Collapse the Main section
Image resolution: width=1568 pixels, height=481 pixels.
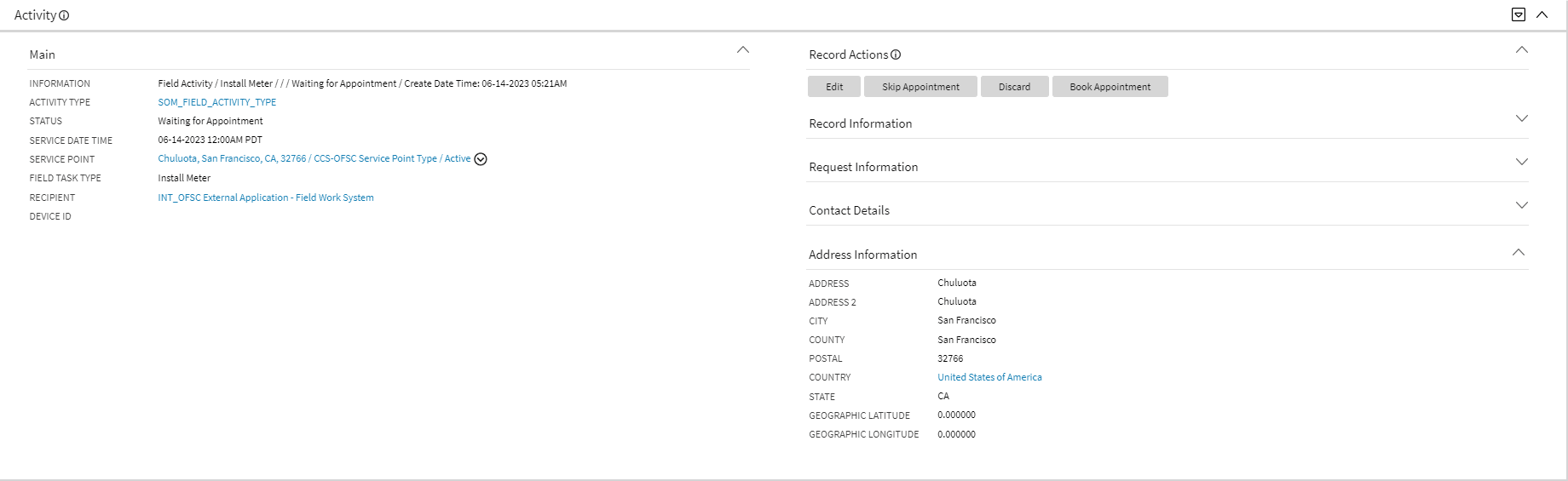pos(743,50)
